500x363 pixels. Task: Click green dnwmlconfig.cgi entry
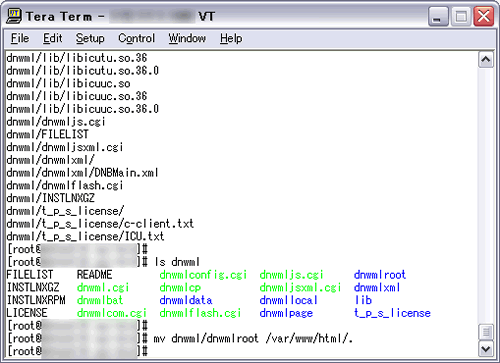[203, 275]
